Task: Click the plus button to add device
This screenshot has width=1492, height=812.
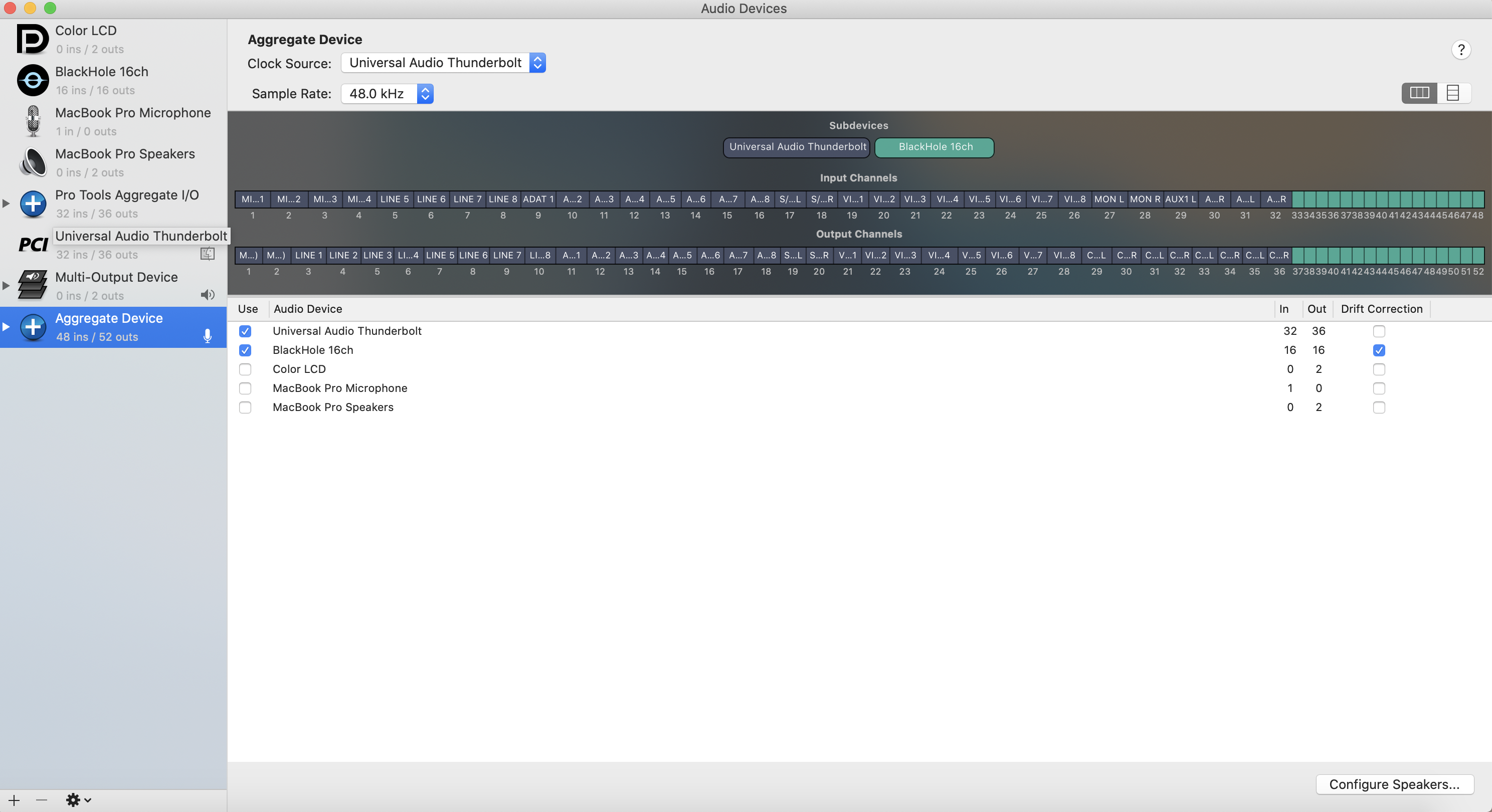Action: coord(14,800)
